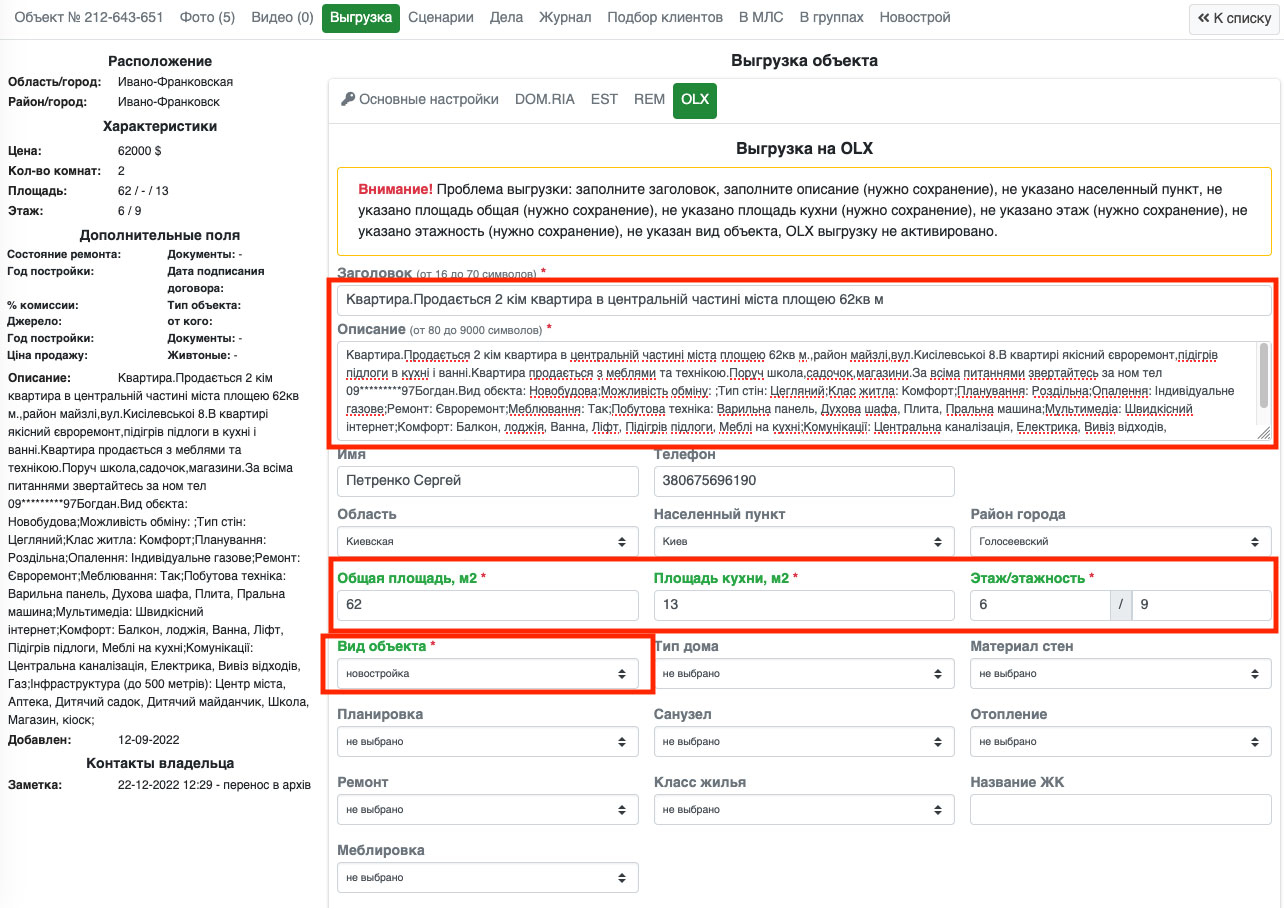Click the note 22-12-2022 12:29 перенос в архів
The width and height of the screenshot is (1284, 908).
point(214,785)
